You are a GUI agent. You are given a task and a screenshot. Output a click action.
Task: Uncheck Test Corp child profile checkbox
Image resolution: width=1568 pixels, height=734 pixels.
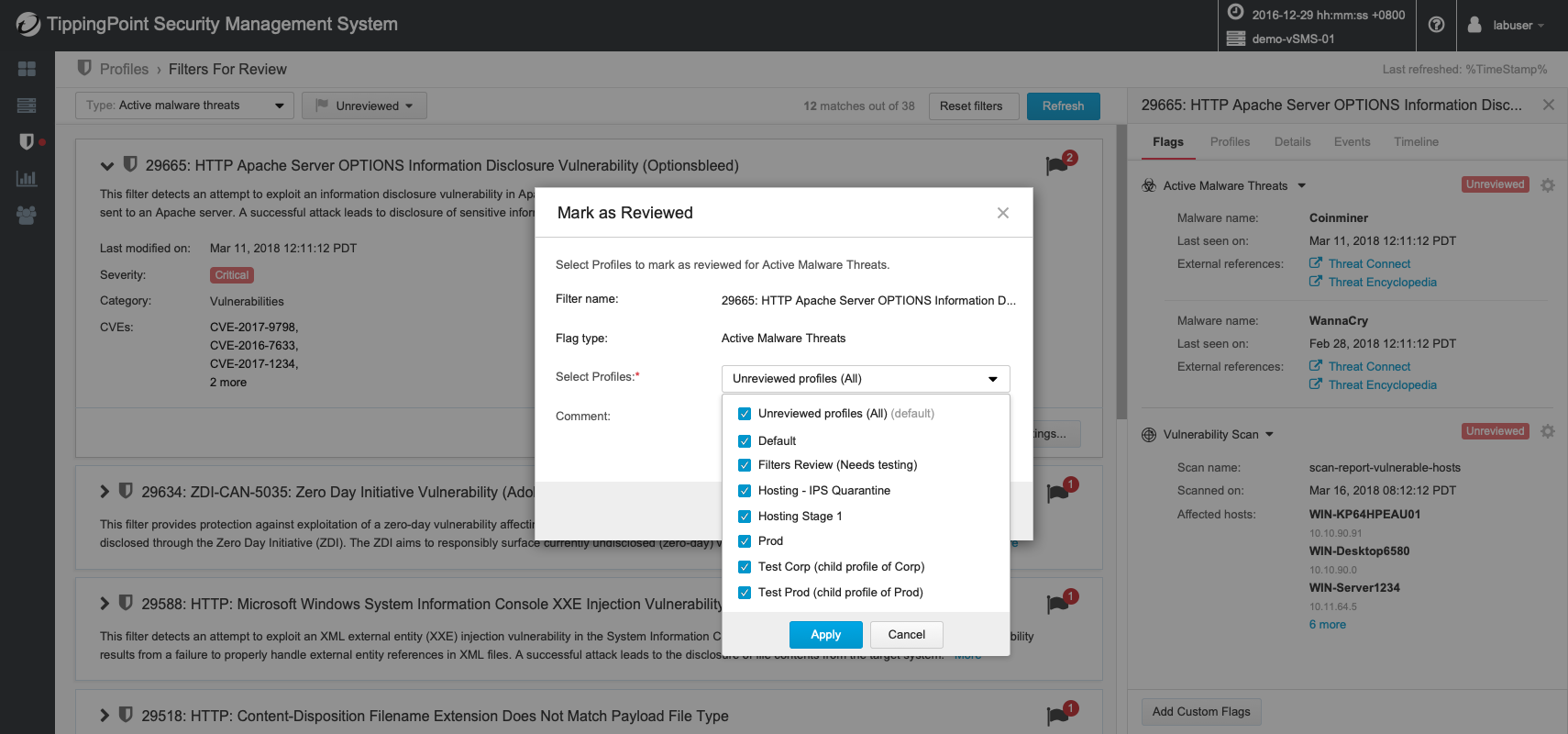pyautogui.click(x=745, y=567)
